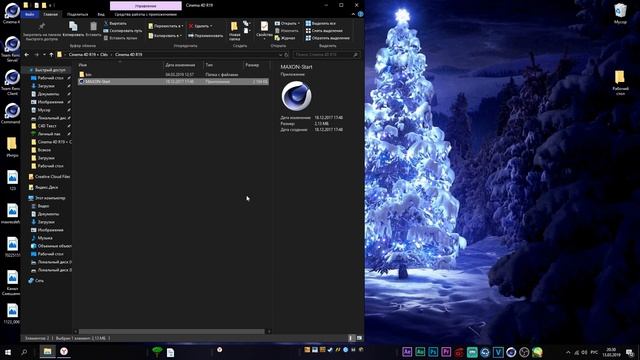The width and height of the screenshot is (640, 360).
Task: Switch to the Главная ribbon tab
Action: [x=51, y=14]
